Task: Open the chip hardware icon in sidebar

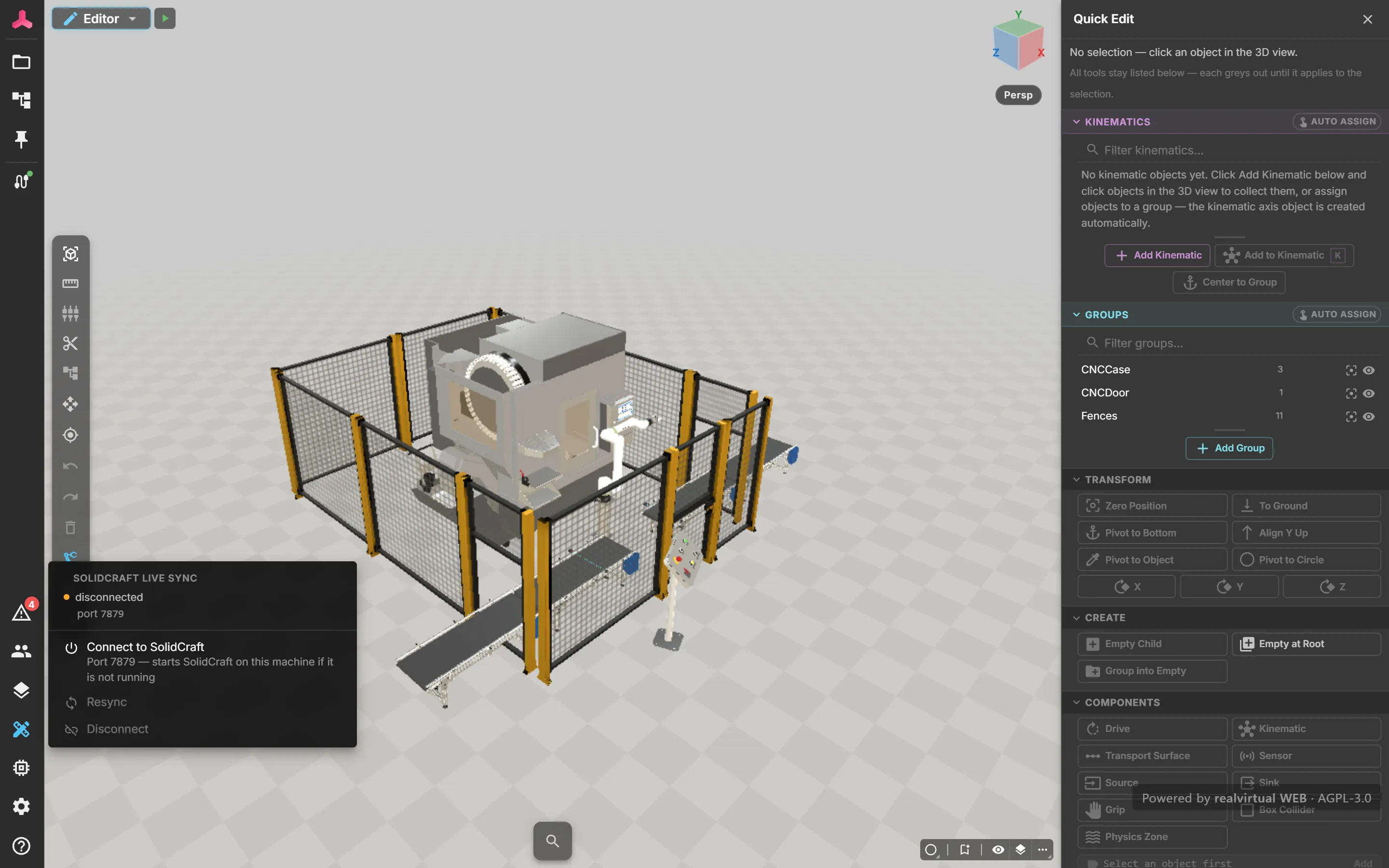Action: click(21, 768)
